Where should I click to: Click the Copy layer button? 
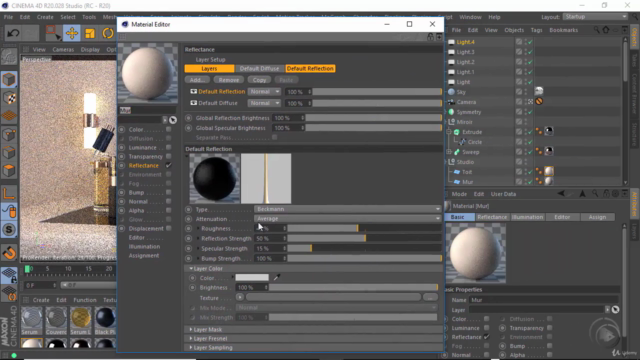[259, 80]
